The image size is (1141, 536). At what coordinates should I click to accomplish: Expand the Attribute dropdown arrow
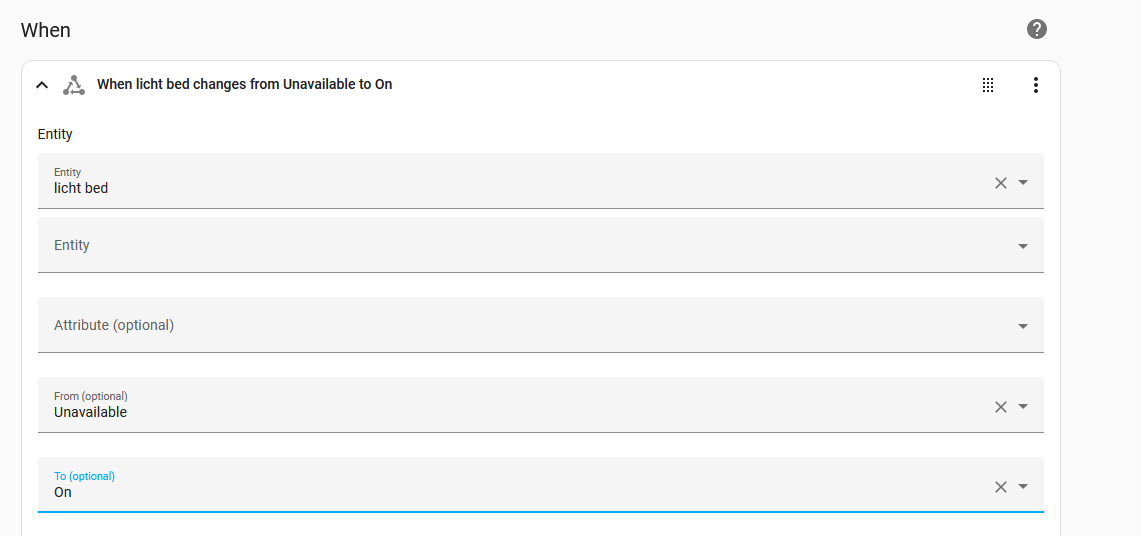point(1023,326)
